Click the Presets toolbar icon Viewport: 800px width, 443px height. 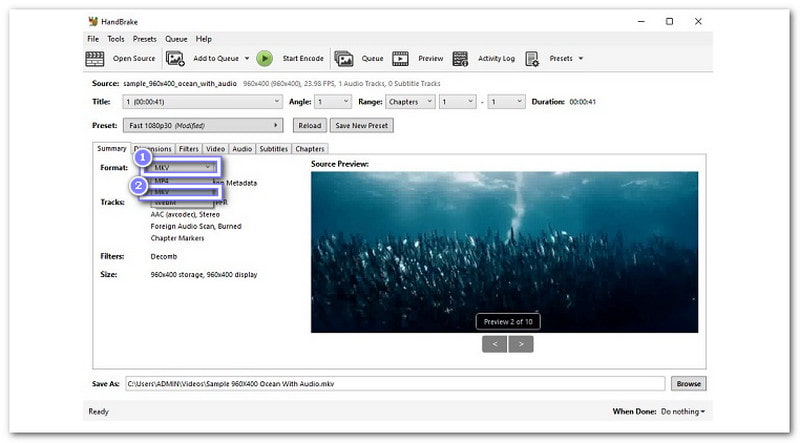(531, 59)
